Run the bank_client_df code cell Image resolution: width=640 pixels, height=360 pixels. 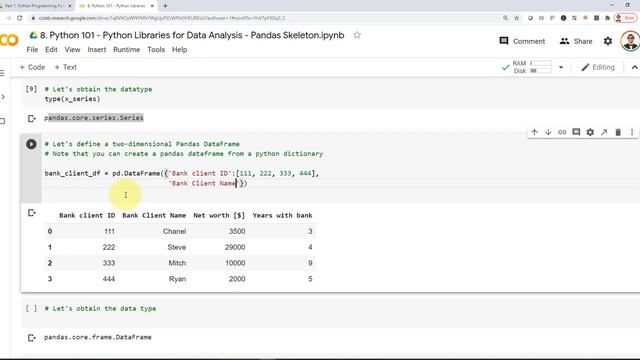[31, 144]
